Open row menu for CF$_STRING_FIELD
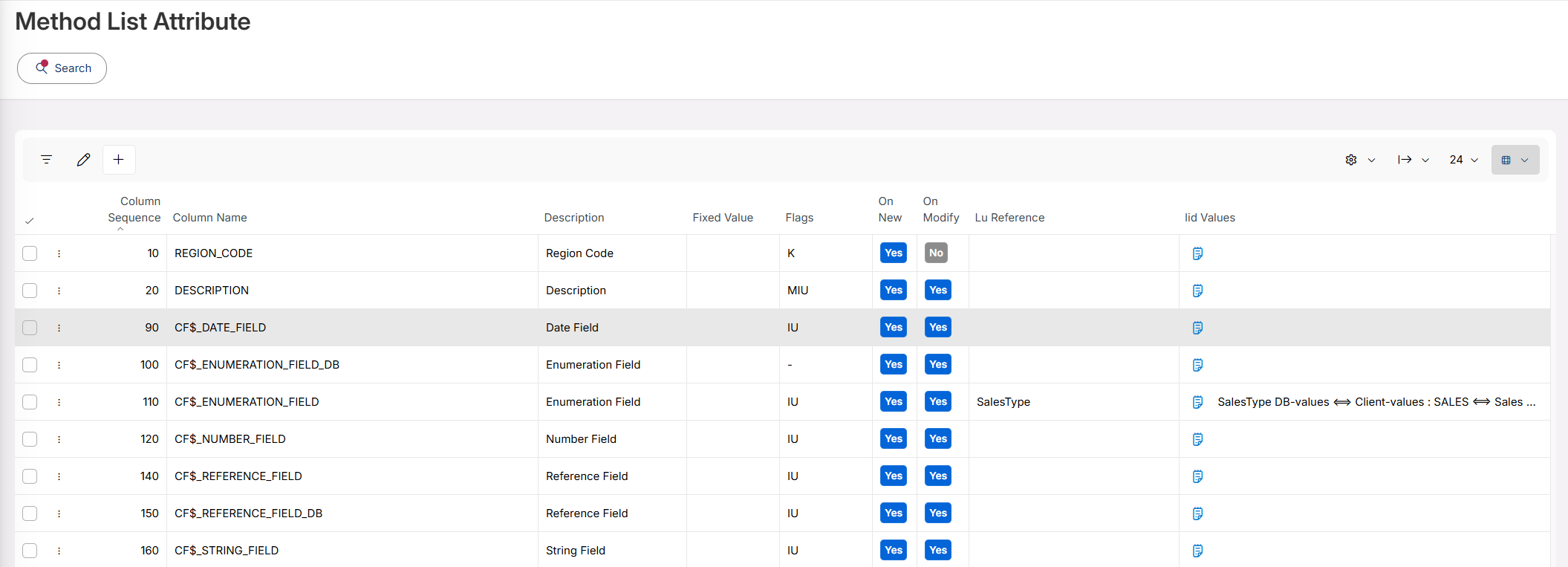Viewport: 1568px width, 567px height. (x=59, y=551)
